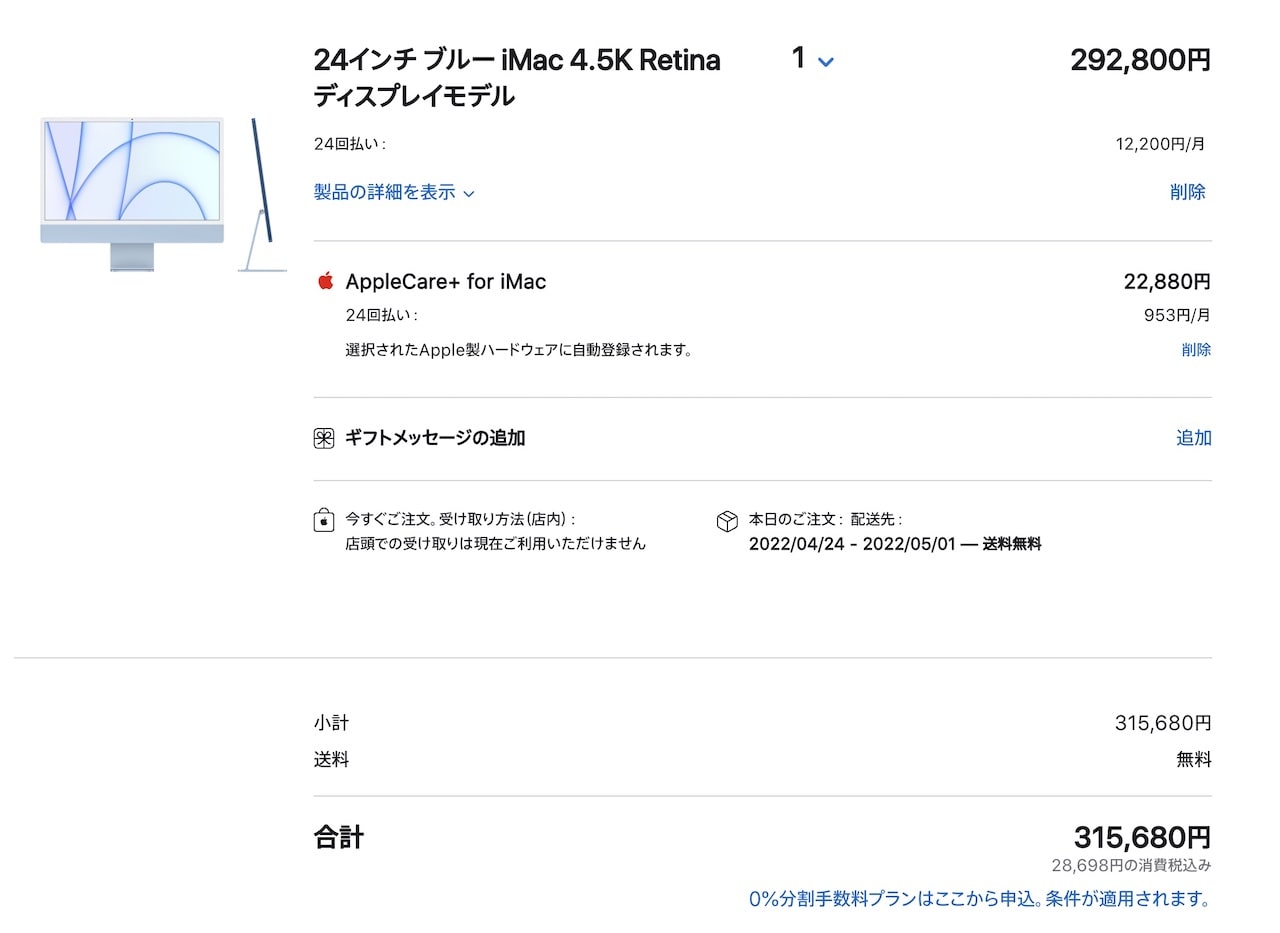Click the 292,800円 iMac price

[x=1140, y=60]
